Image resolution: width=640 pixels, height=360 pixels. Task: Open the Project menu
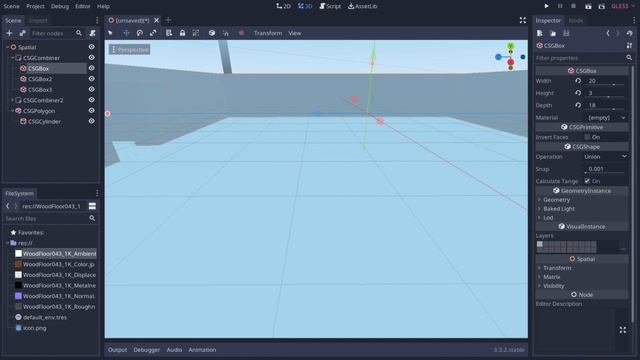35,6
